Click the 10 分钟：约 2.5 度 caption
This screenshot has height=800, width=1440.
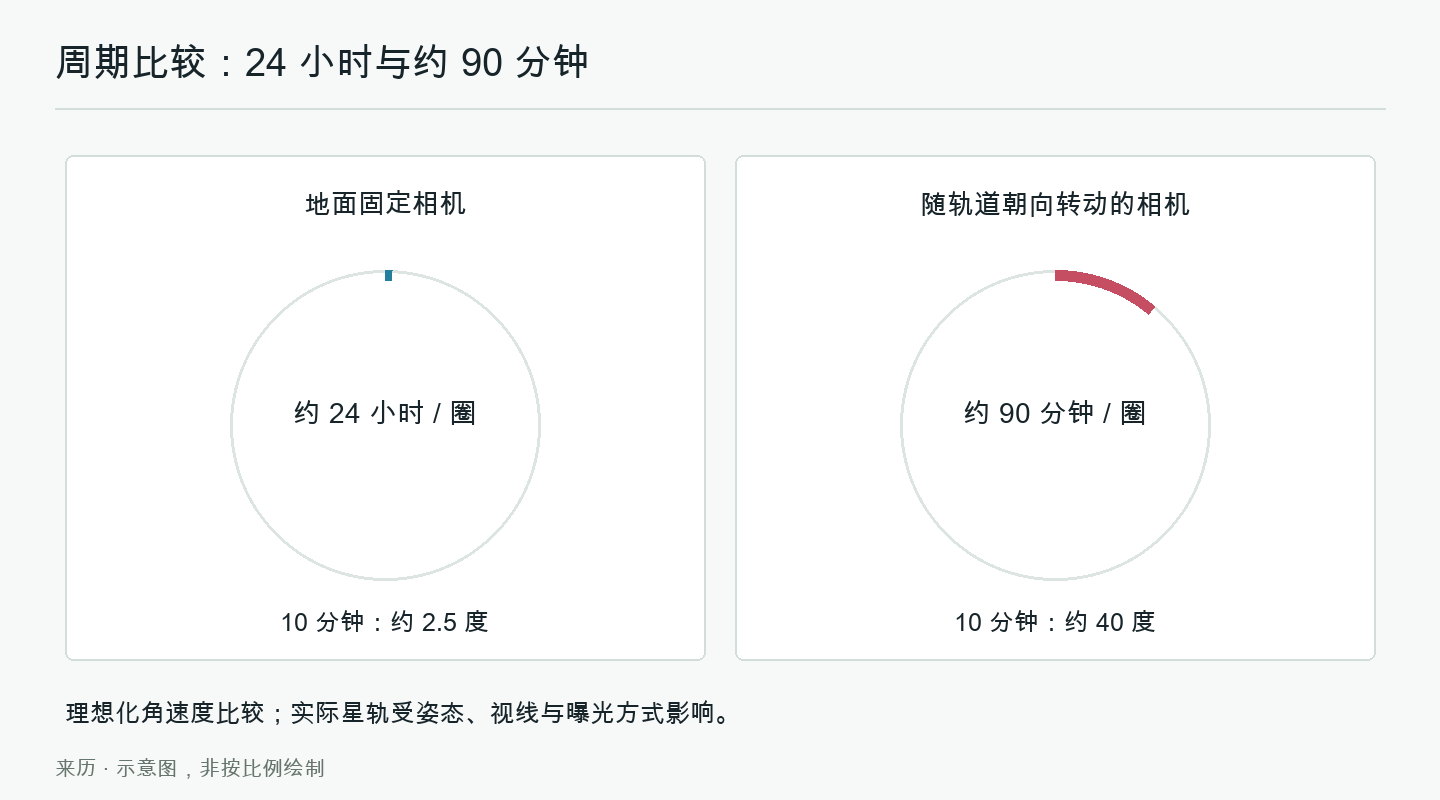tap(385, 622)
